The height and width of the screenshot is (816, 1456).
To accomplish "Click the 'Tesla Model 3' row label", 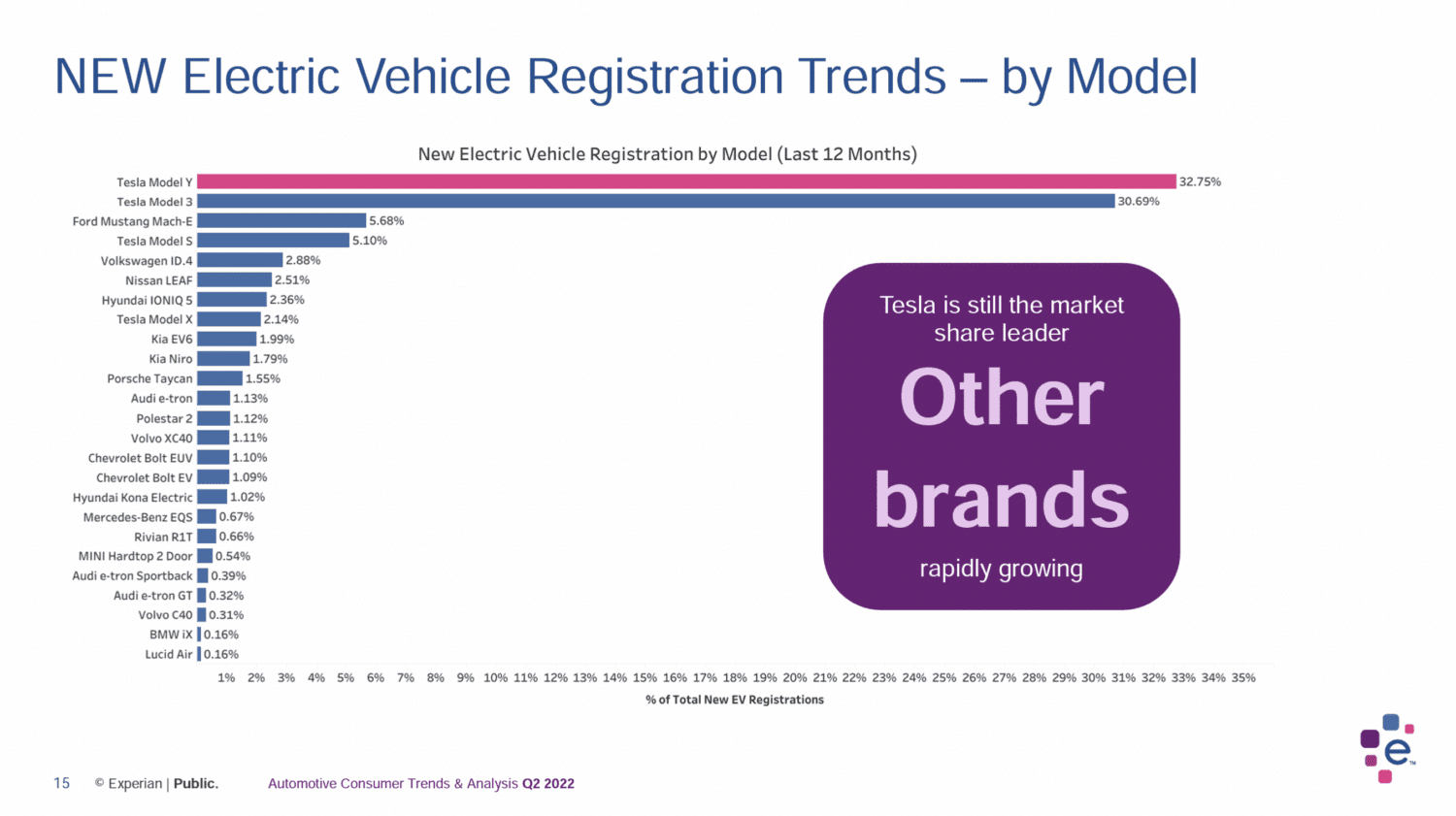I will click(154, 202).
